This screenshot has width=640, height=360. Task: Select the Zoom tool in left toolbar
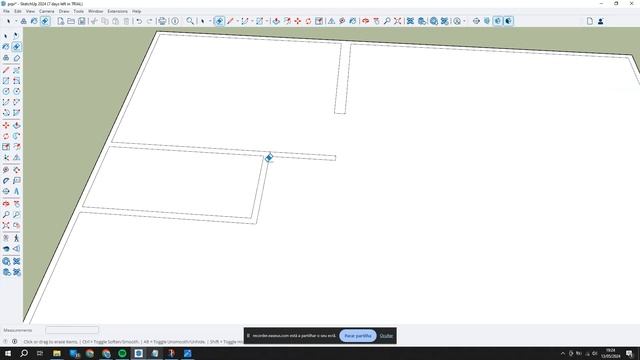pos(6,214)
